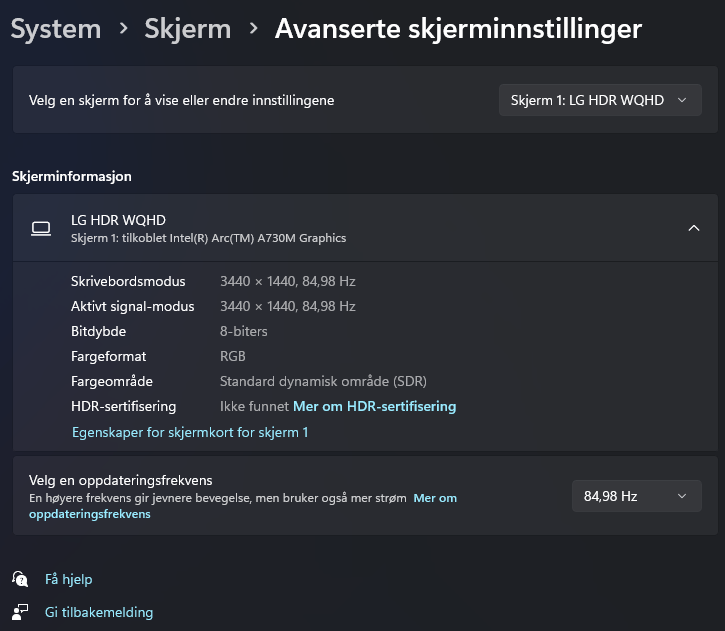The width and height of the screenshot is (725, 631).
Task: Go back to System in the breadcrumb
Action: click(x=56, y=29)
